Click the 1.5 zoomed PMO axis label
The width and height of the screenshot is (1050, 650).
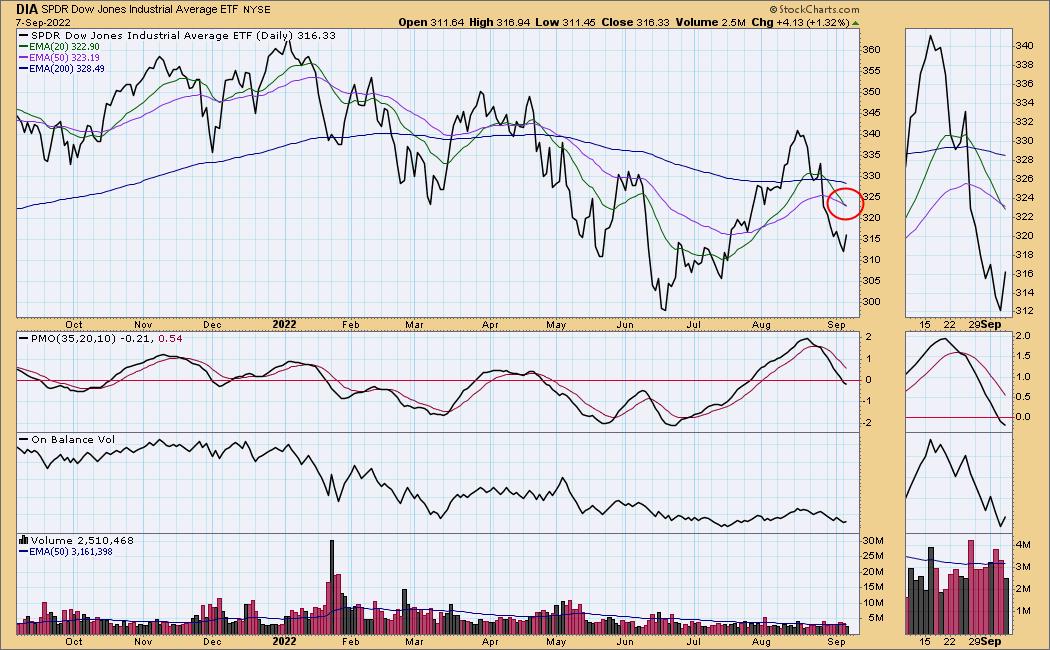(x=1023, y=355)
